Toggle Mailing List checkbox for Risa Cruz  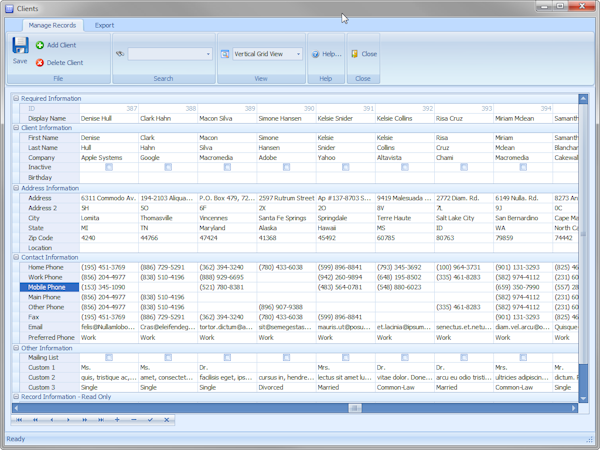coord(464,357)
